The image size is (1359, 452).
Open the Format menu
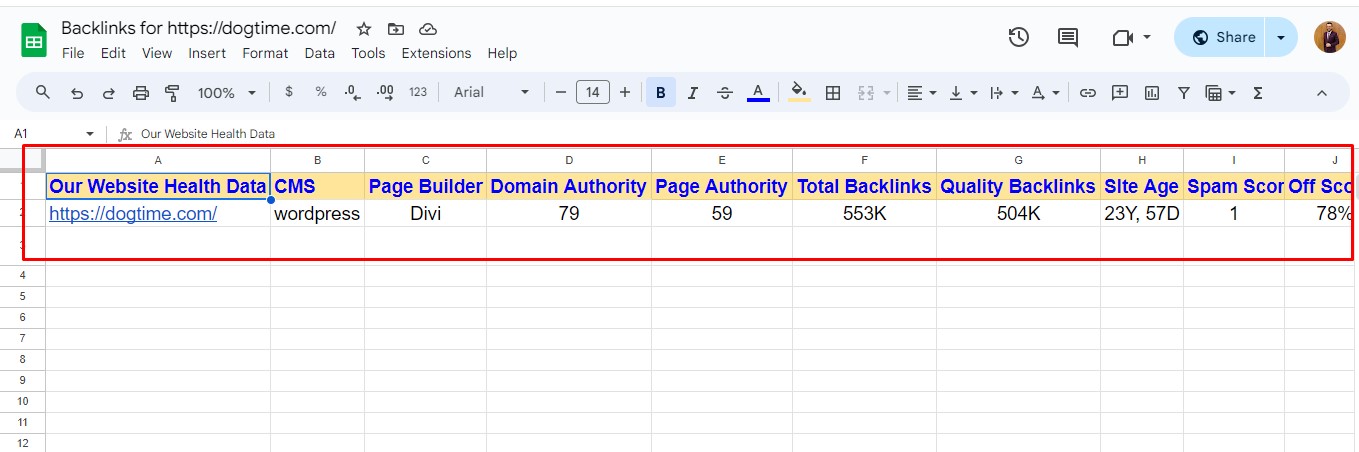click(x=265, y=53)
